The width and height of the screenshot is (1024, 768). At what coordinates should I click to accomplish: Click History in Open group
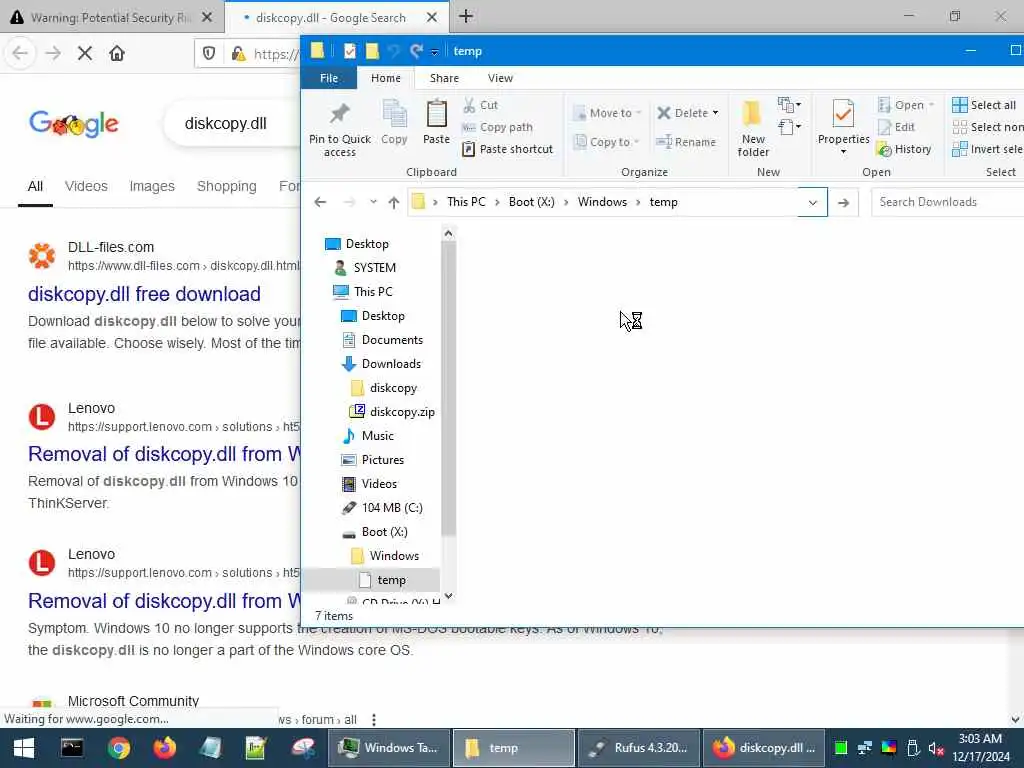[904, 149]
